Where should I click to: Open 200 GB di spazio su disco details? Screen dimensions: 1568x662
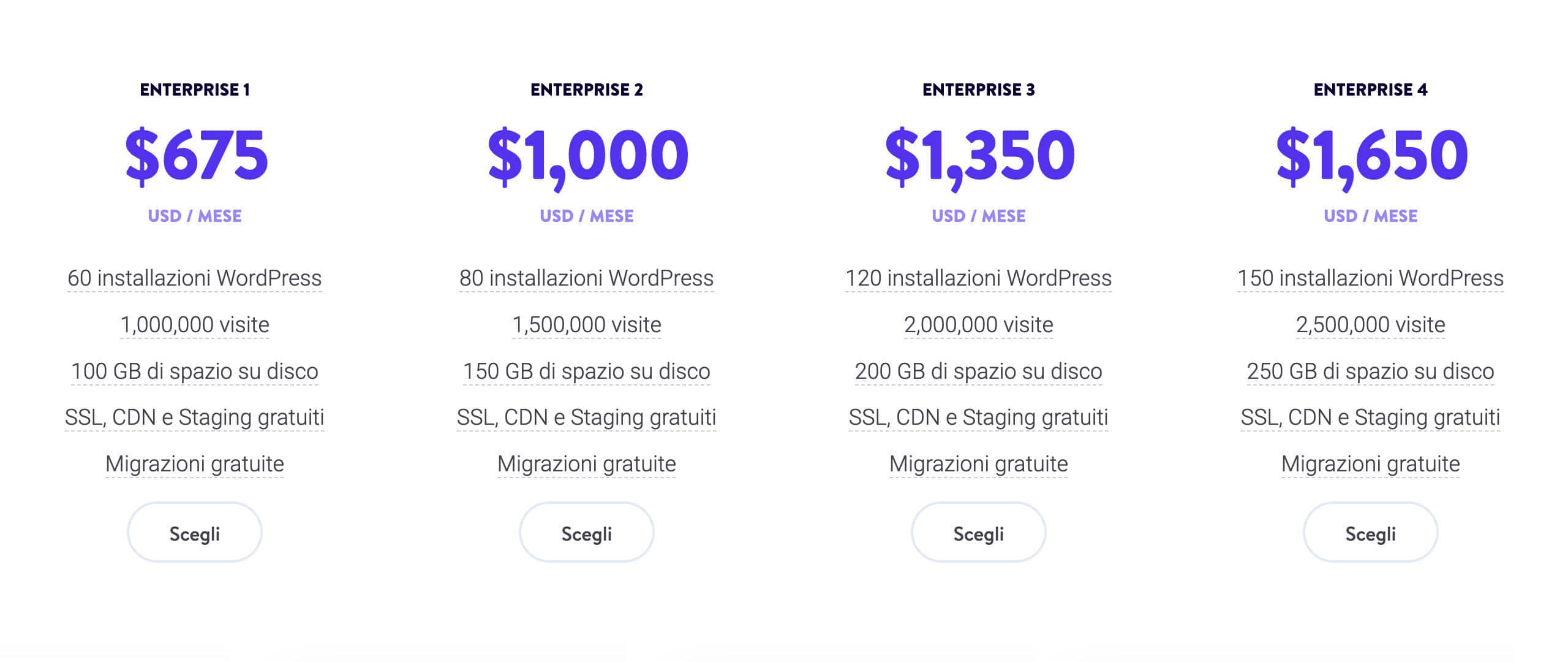tap(978, 371)
